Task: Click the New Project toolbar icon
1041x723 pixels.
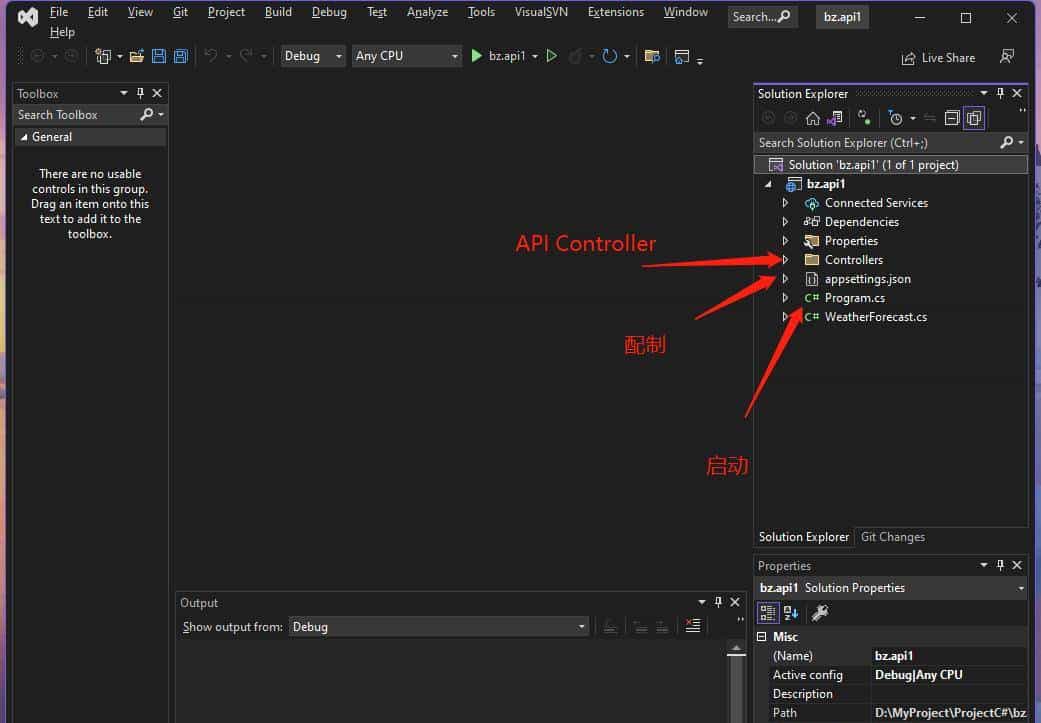Action: 102,56
